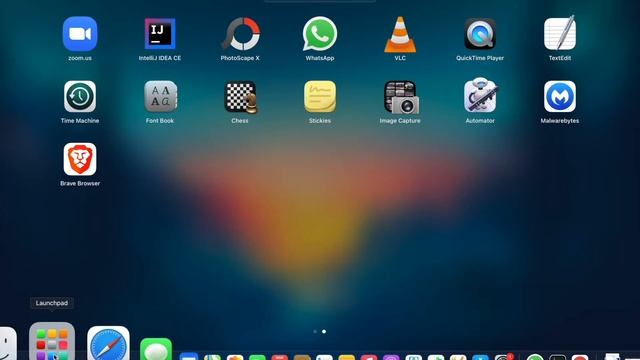Launch QuickTime Player
The height and width of the screenshot is (360, 640).
480,34
